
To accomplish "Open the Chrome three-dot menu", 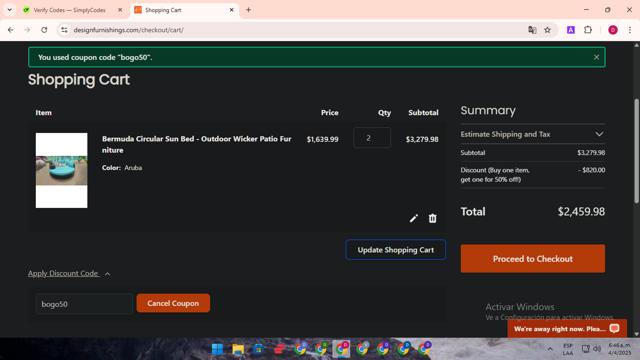I will 630,30.
